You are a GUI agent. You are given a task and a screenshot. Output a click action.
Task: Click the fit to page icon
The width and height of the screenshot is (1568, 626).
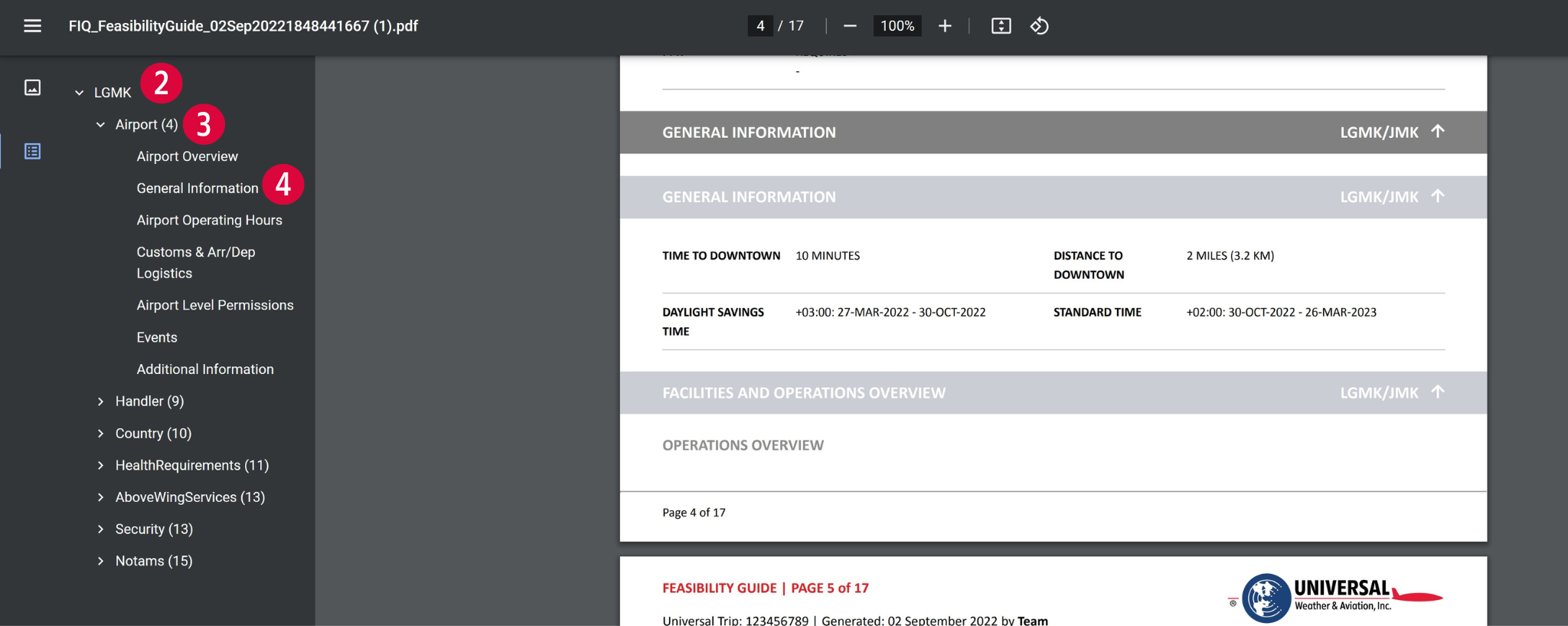tap(1001, 26)
